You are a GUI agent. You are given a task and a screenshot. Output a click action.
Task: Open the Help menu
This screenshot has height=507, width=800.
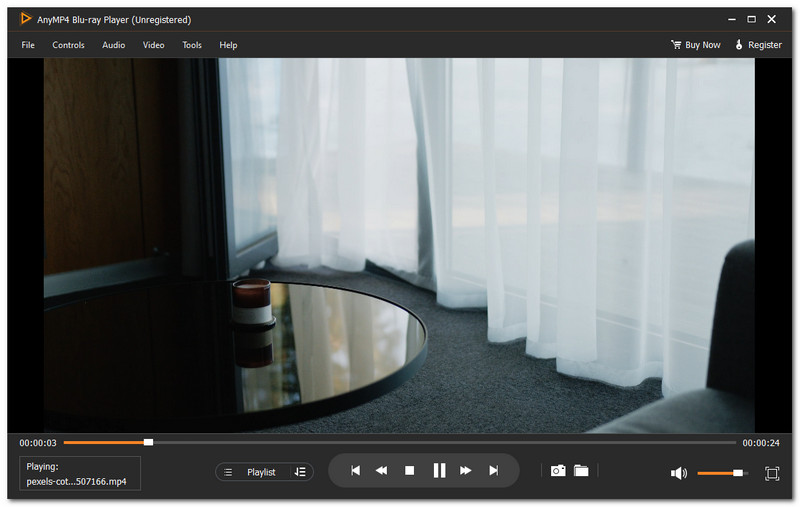coord(228,45)
